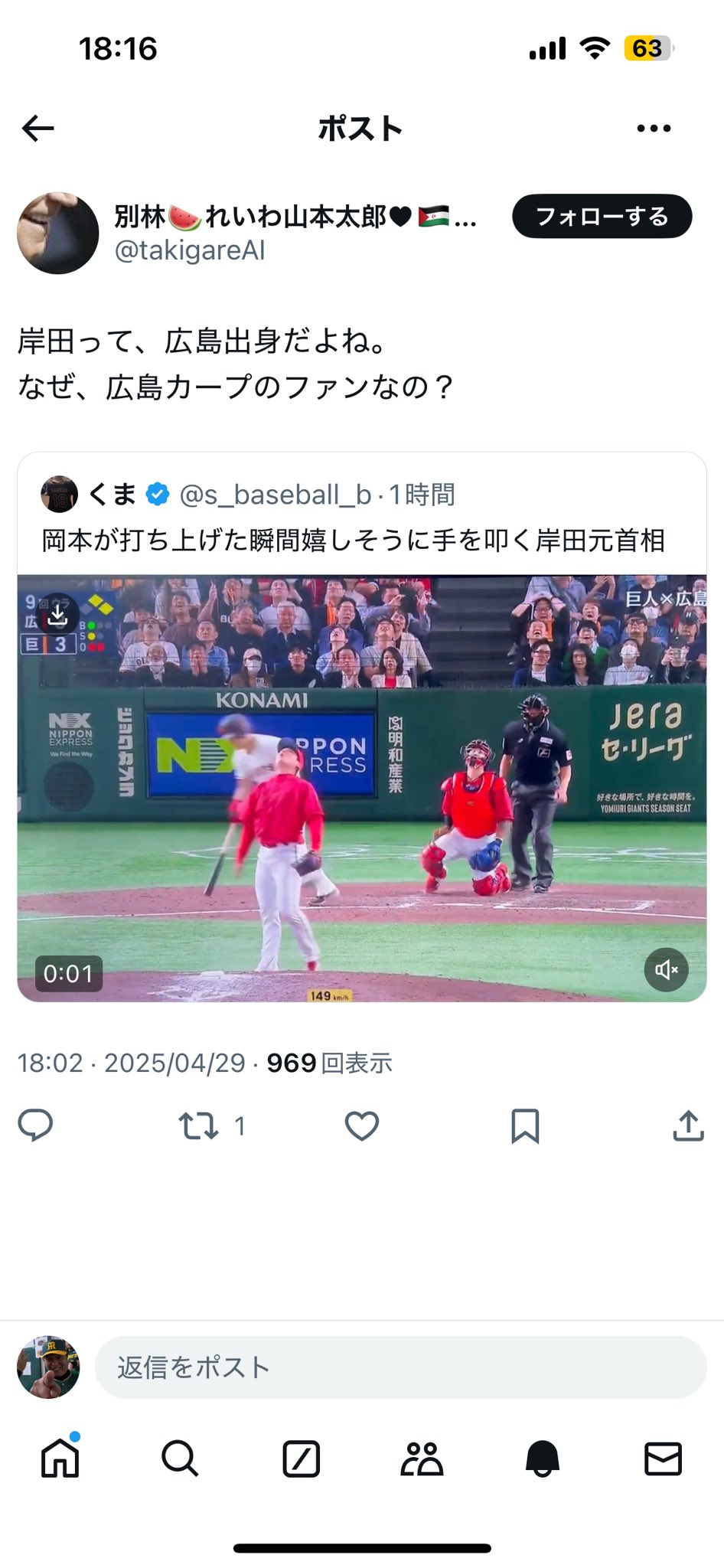Screen dimensions: 724x1568
Task: Open the Search tab
Action: [180, 1459]
